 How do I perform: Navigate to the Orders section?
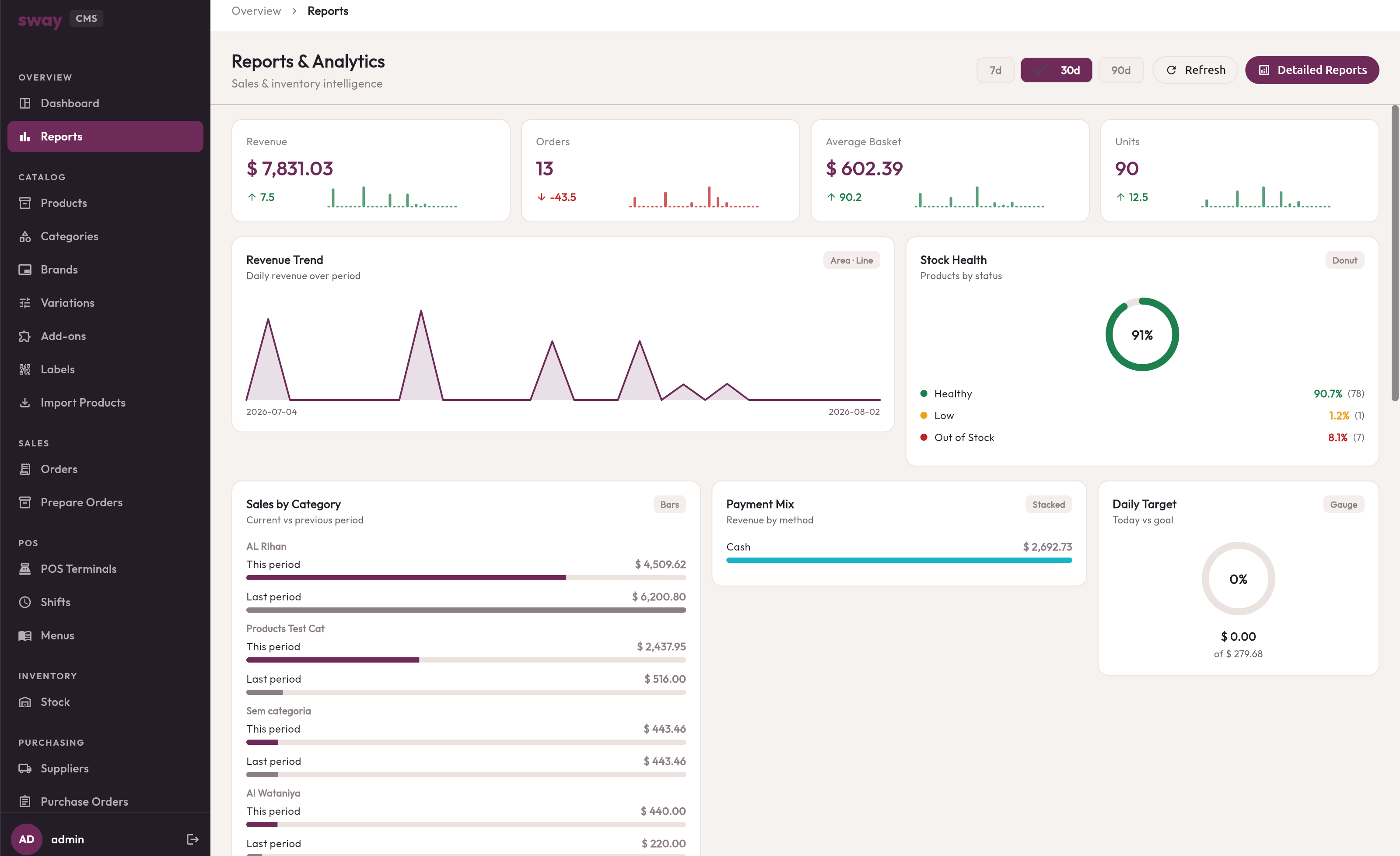[105, 469]
